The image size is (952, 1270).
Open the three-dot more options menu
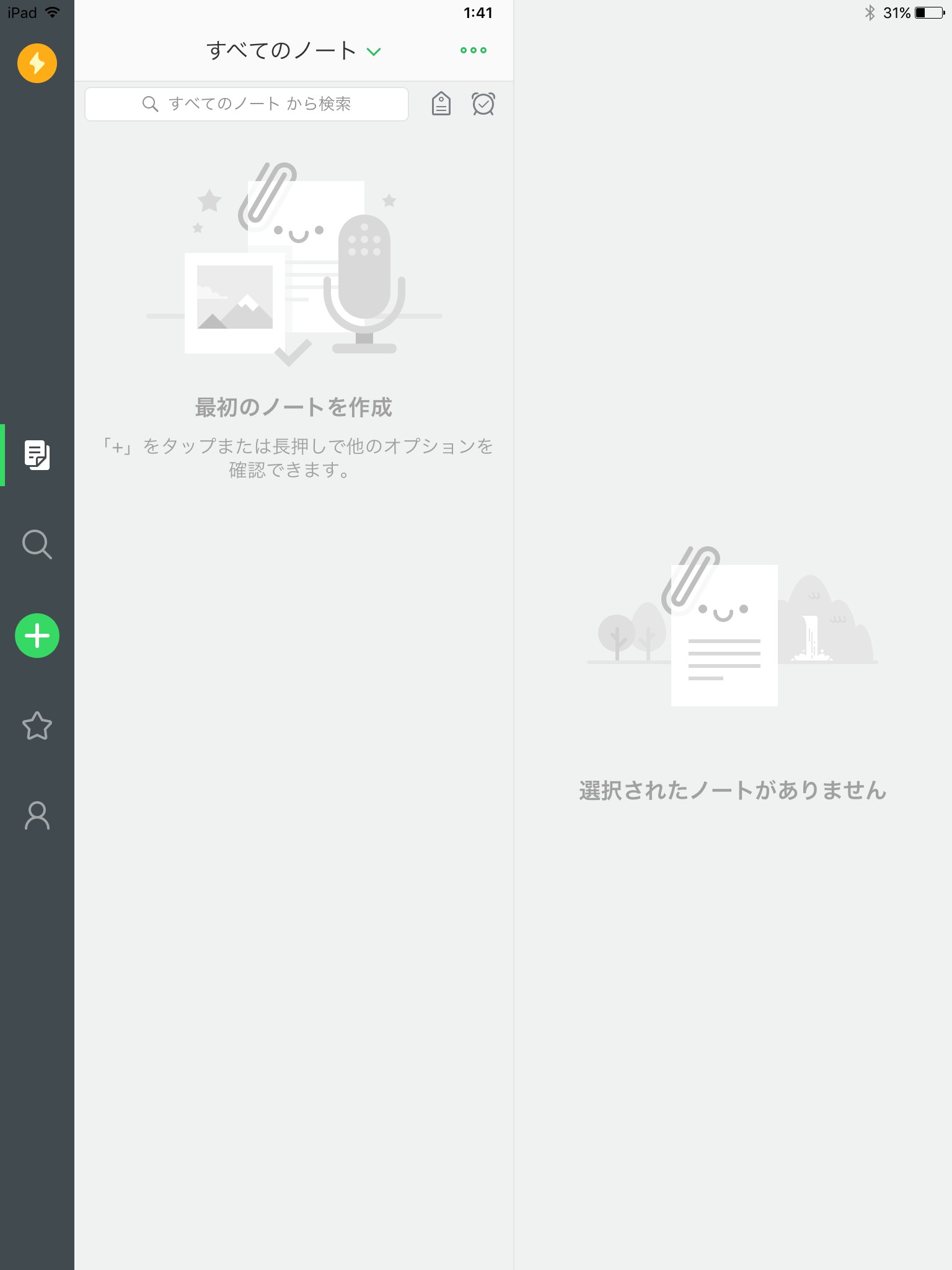474,51
